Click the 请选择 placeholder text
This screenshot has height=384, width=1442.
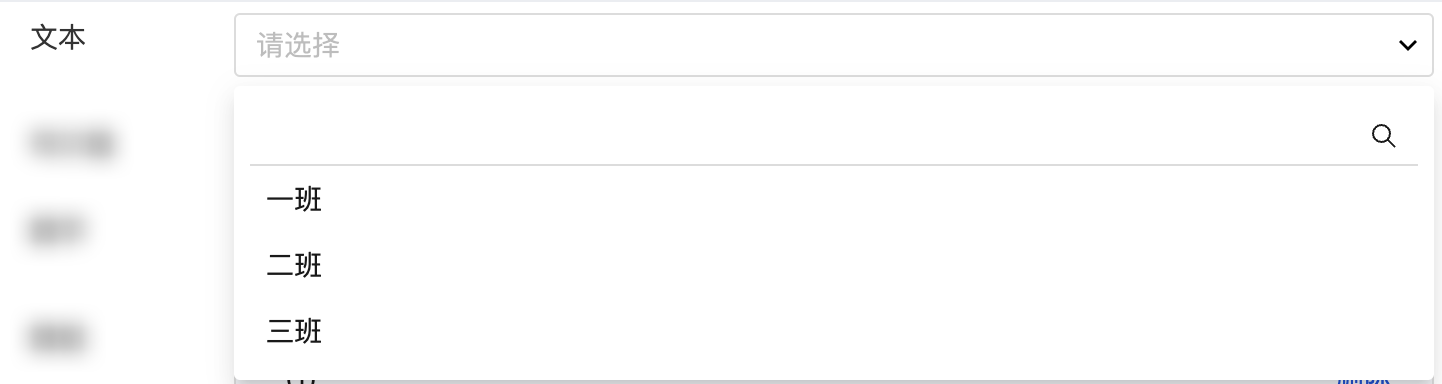(299, 45)
